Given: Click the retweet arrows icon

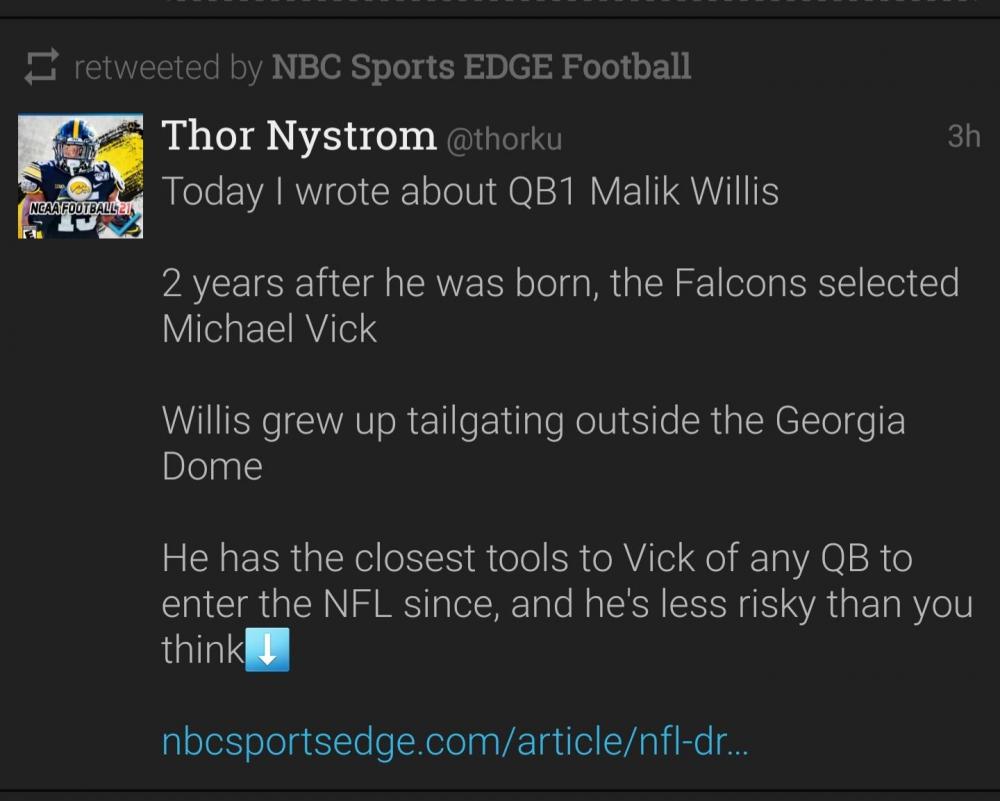Looking at the screenshot, I should pos(41,67).
